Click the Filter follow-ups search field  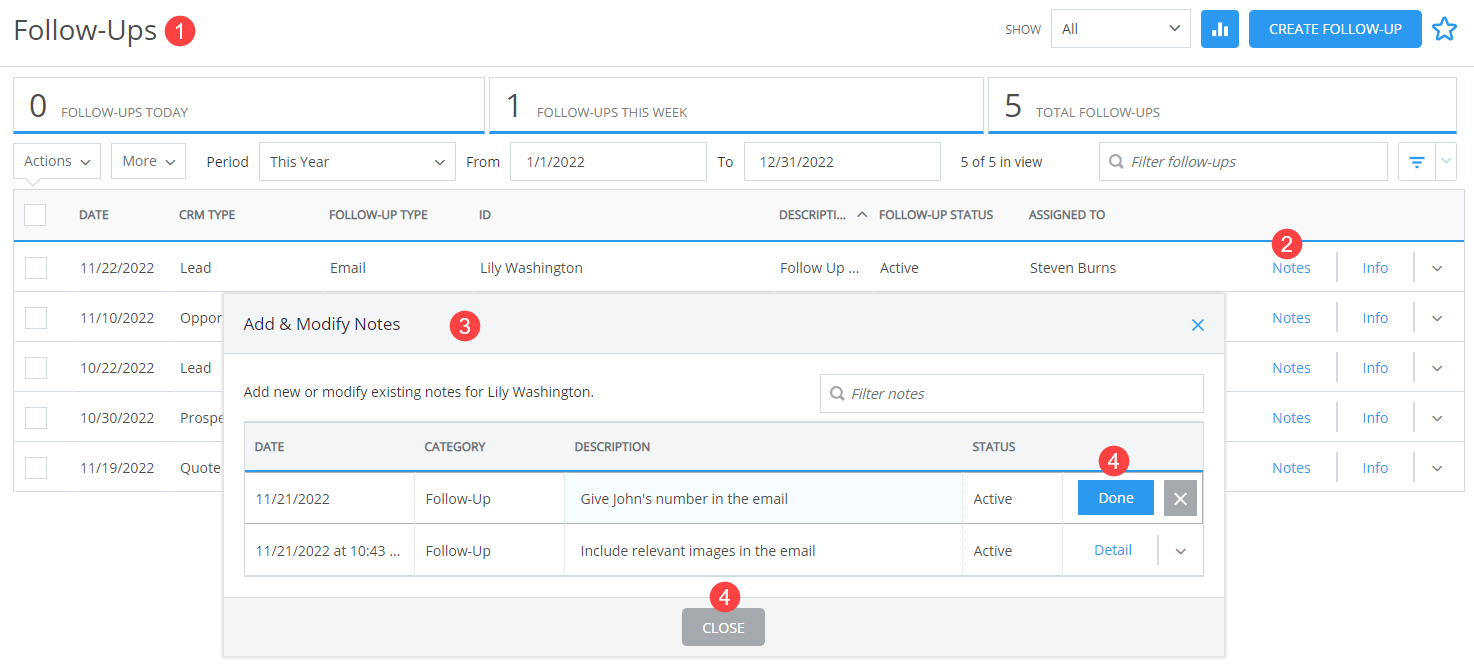coord(1243,162)
